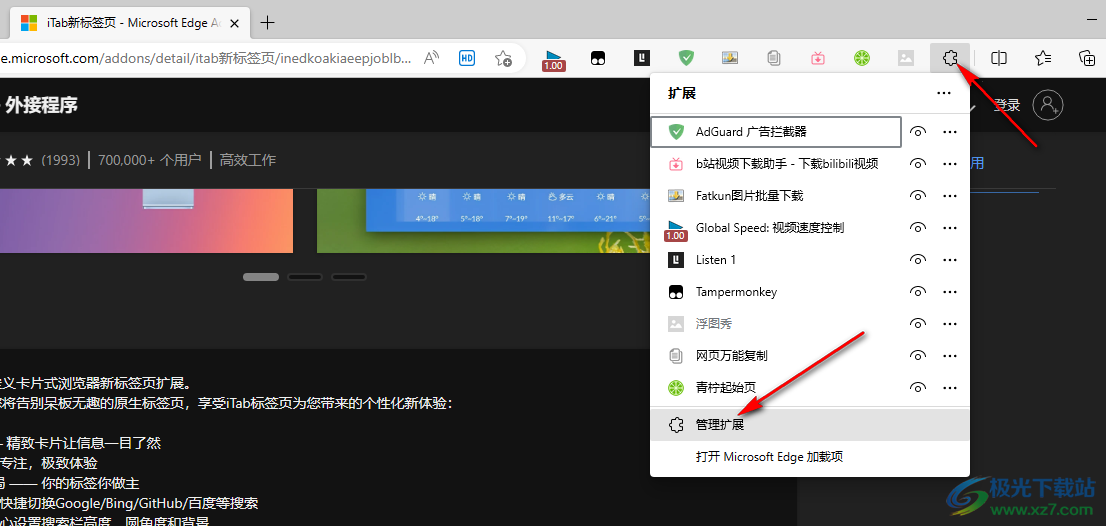Image resolution: width=1106 pixels, height=526 pixels.
Task: Click bilibili download helper toolbar icon
Action: coord(818,58)
